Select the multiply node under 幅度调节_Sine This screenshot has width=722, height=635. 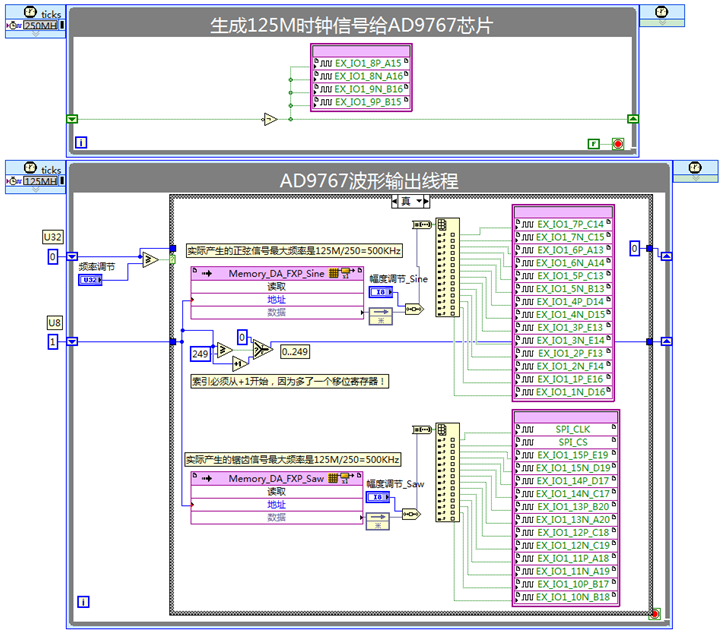(381, 316)
